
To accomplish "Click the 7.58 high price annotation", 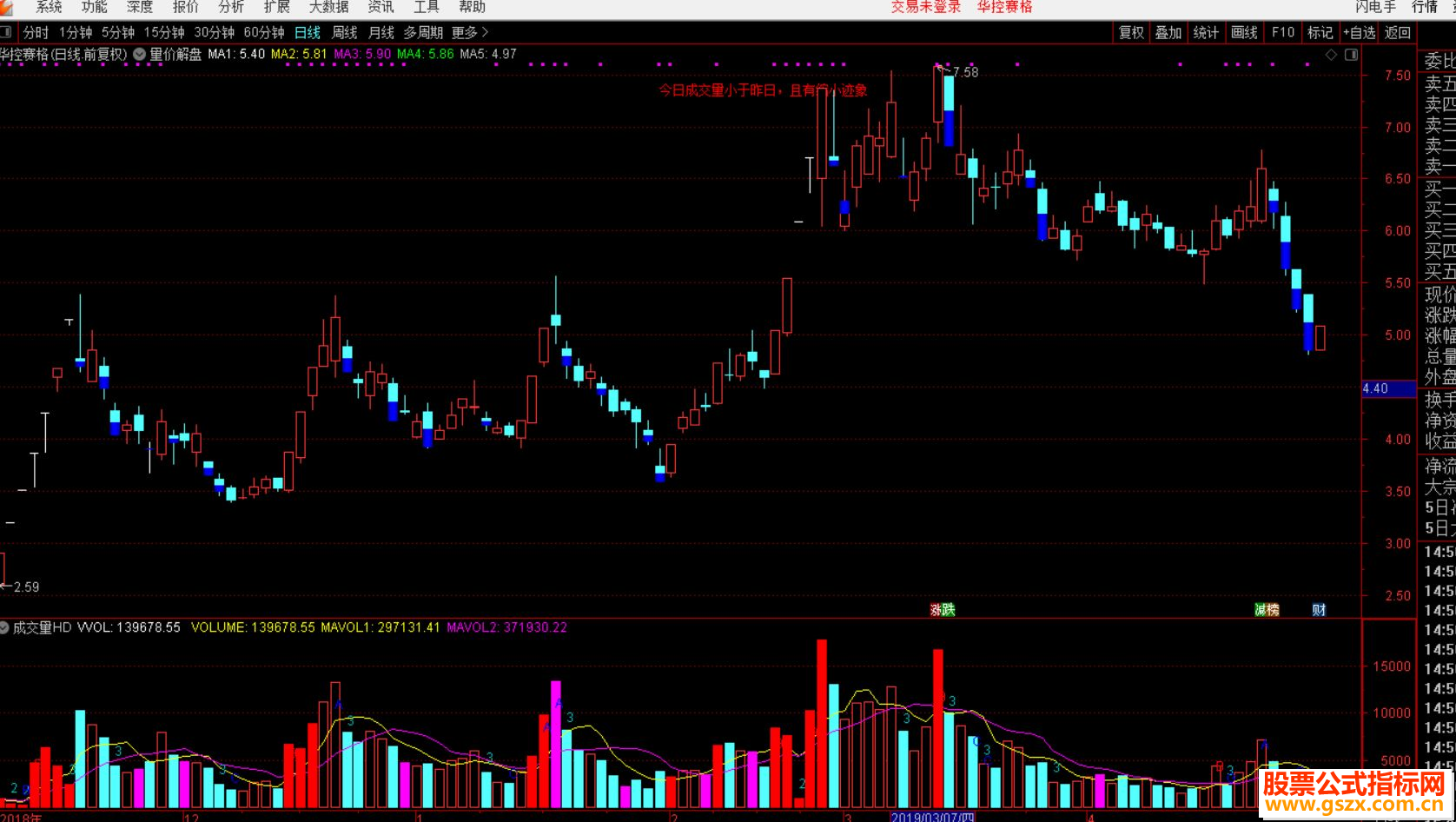I will [x=965, y=72].
